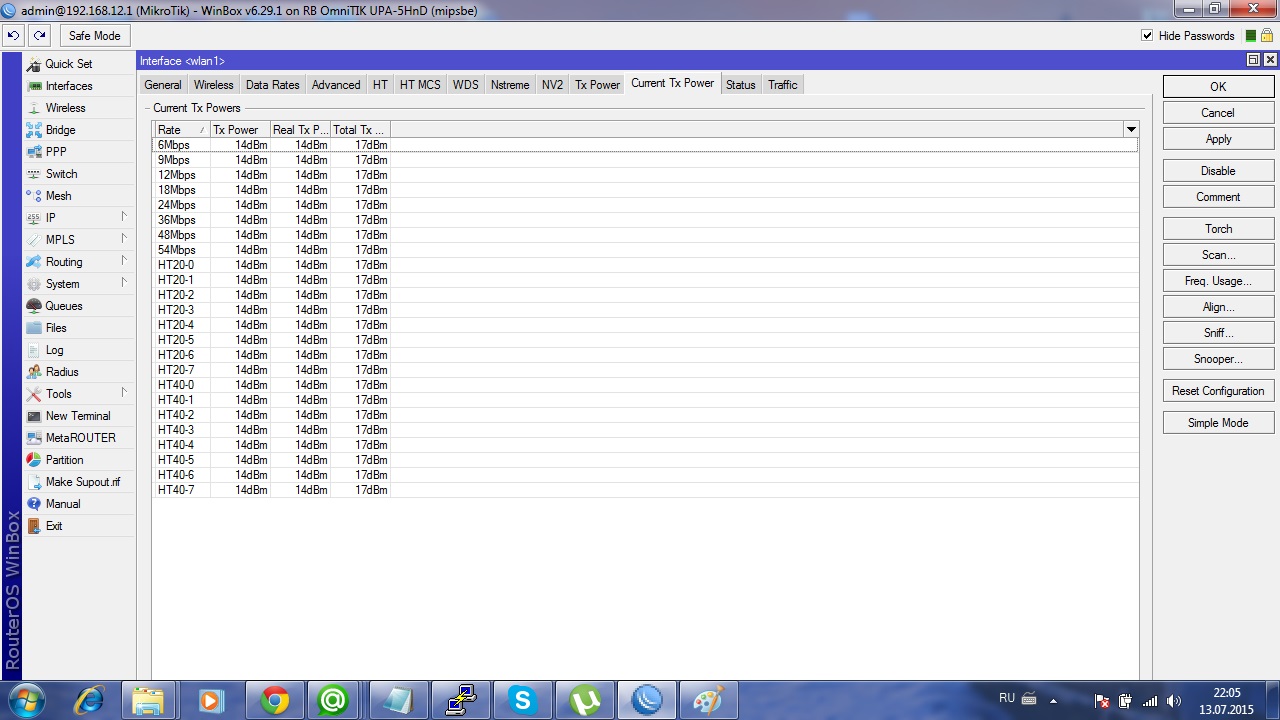
Task: Select the 54Mbps row in table
Action: coord(645,250)
